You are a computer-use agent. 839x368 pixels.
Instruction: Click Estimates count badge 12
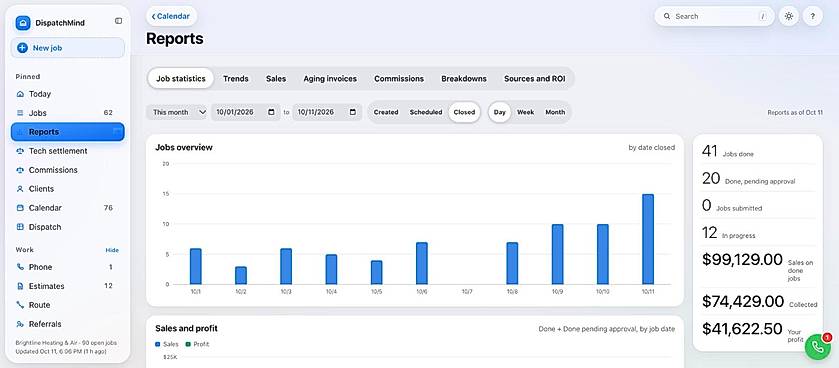point(108,286)
